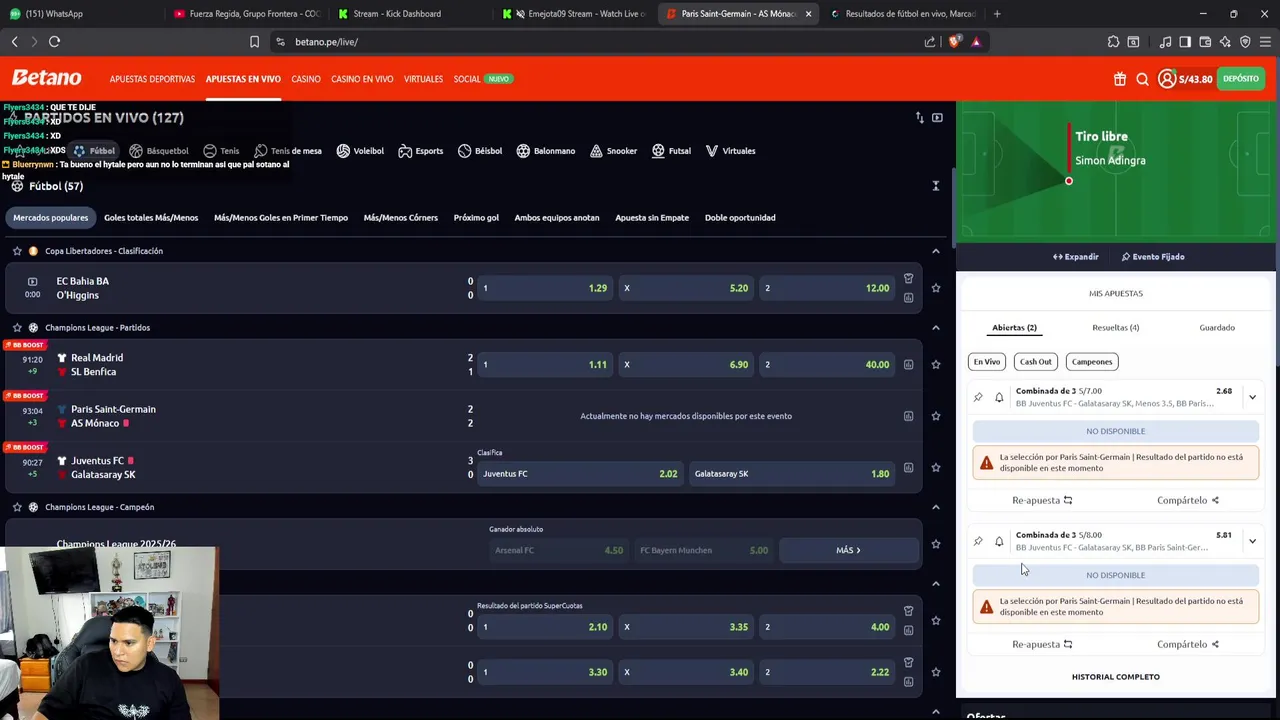Screen dimensions: 1280x720
Task: Click Re-apuesta on S/7.00 bet
Action: 1042,501
